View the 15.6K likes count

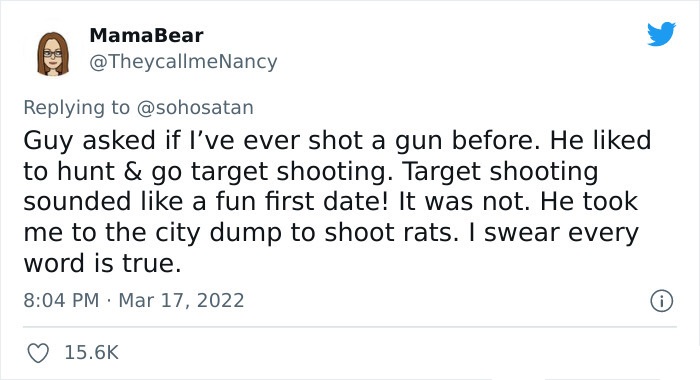pos(92,352)
